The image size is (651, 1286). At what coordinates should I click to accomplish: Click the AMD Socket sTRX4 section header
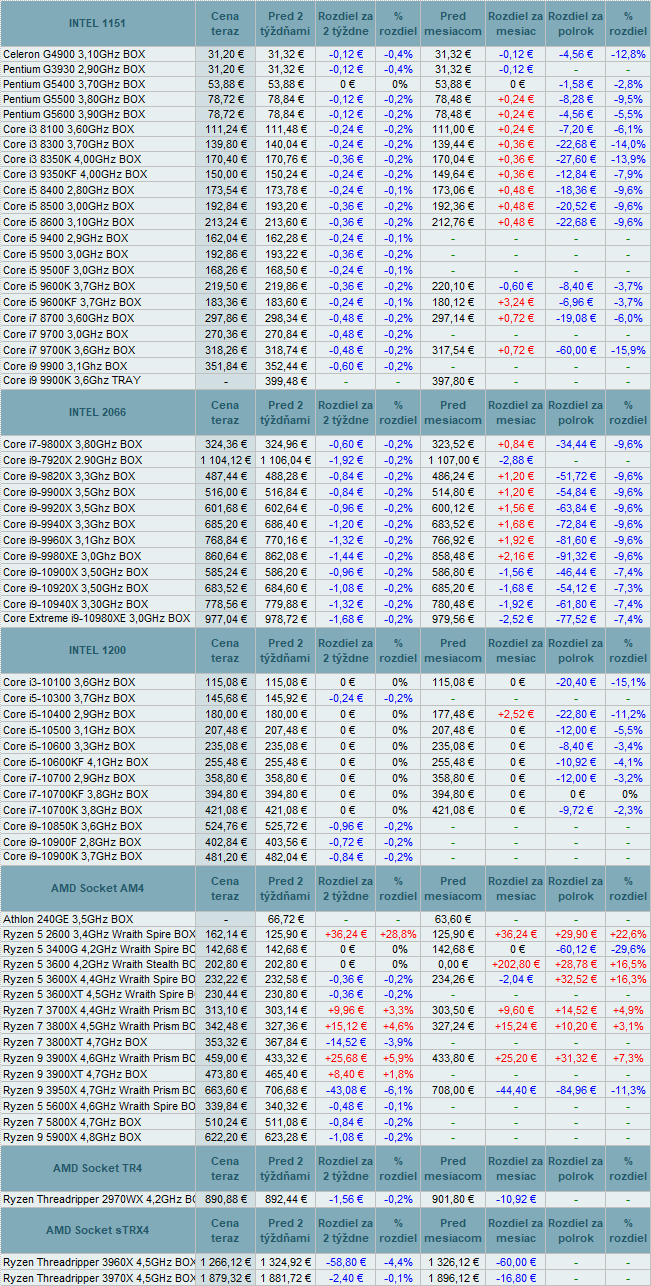coord(98,1230)
